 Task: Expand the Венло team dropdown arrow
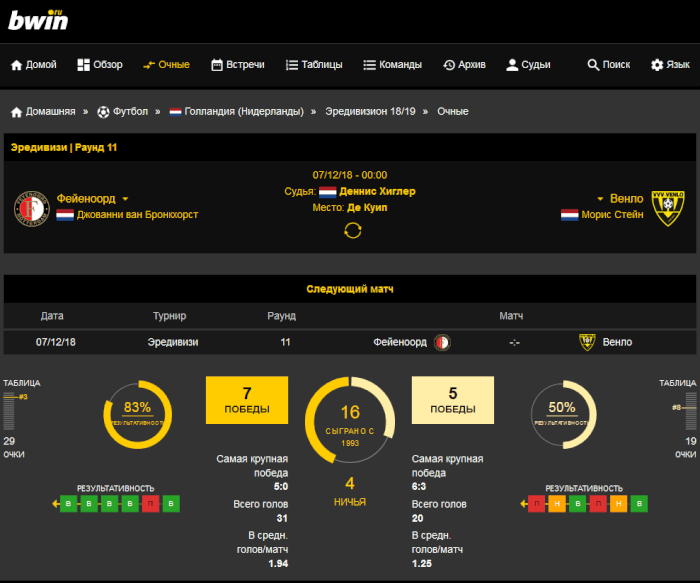(x=601, y=199)
